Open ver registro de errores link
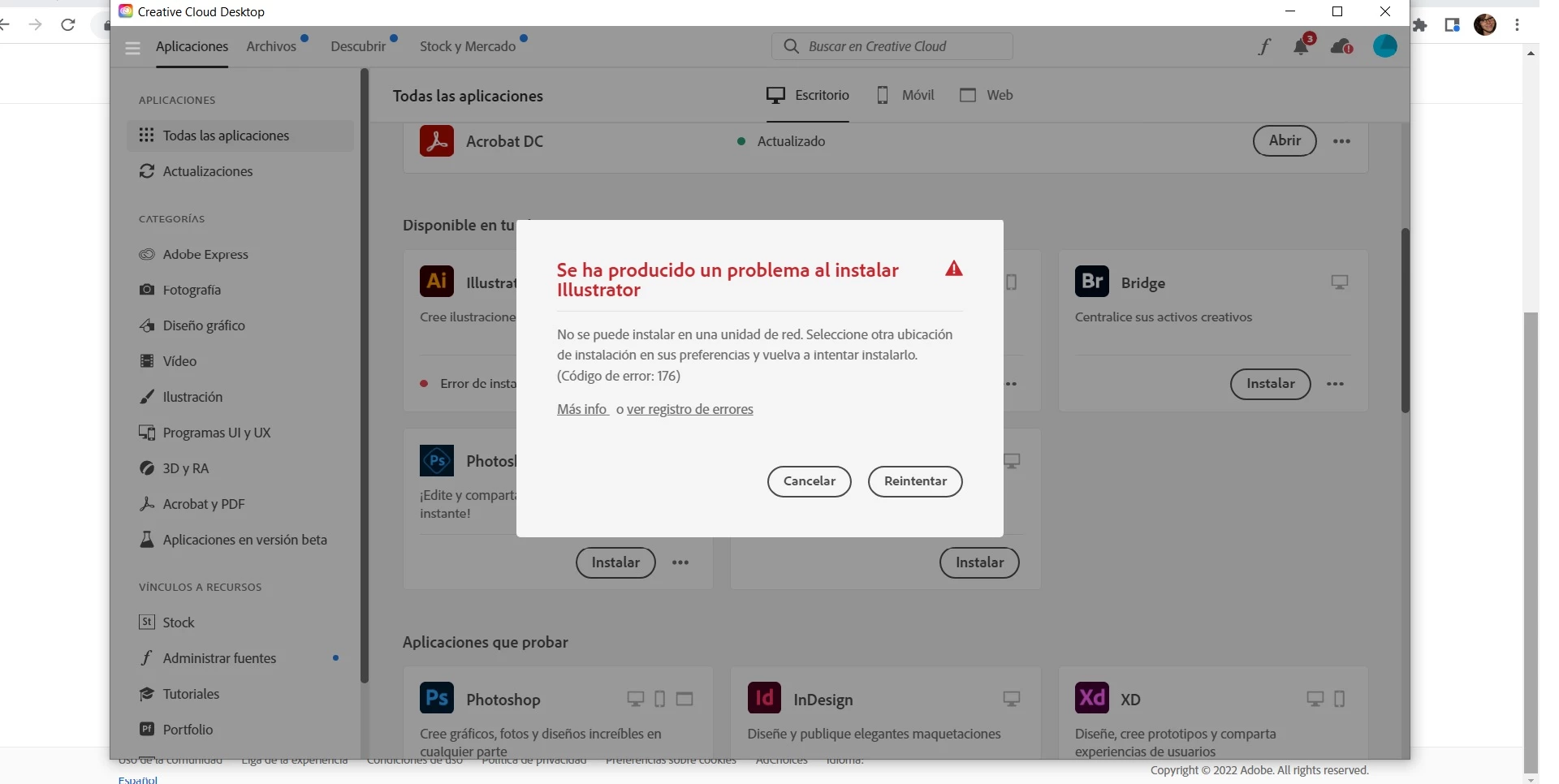Screen dimensions: 1559x784 coord(690,409)
